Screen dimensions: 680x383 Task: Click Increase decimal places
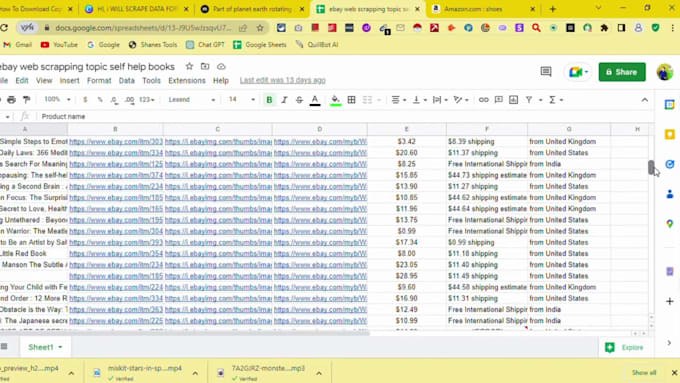click(129, 100)
